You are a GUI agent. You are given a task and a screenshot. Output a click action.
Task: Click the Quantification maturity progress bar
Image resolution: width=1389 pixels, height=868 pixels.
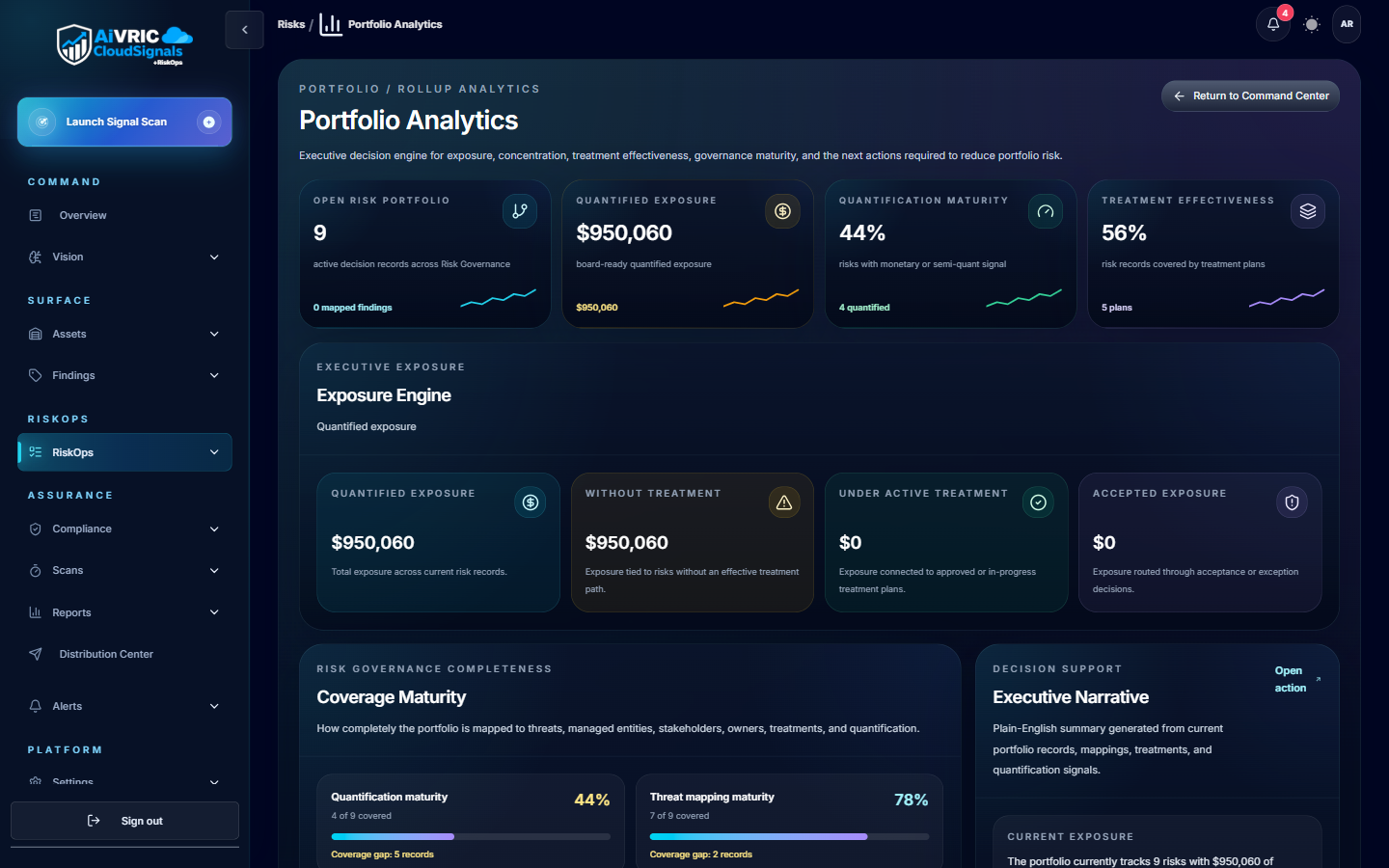[x=471, y=836]
